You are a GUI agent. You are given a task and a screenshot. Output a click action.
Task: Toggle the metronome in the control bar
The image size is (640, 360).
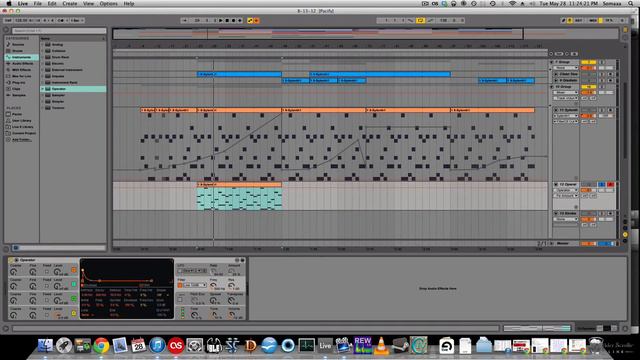point(62,20)
